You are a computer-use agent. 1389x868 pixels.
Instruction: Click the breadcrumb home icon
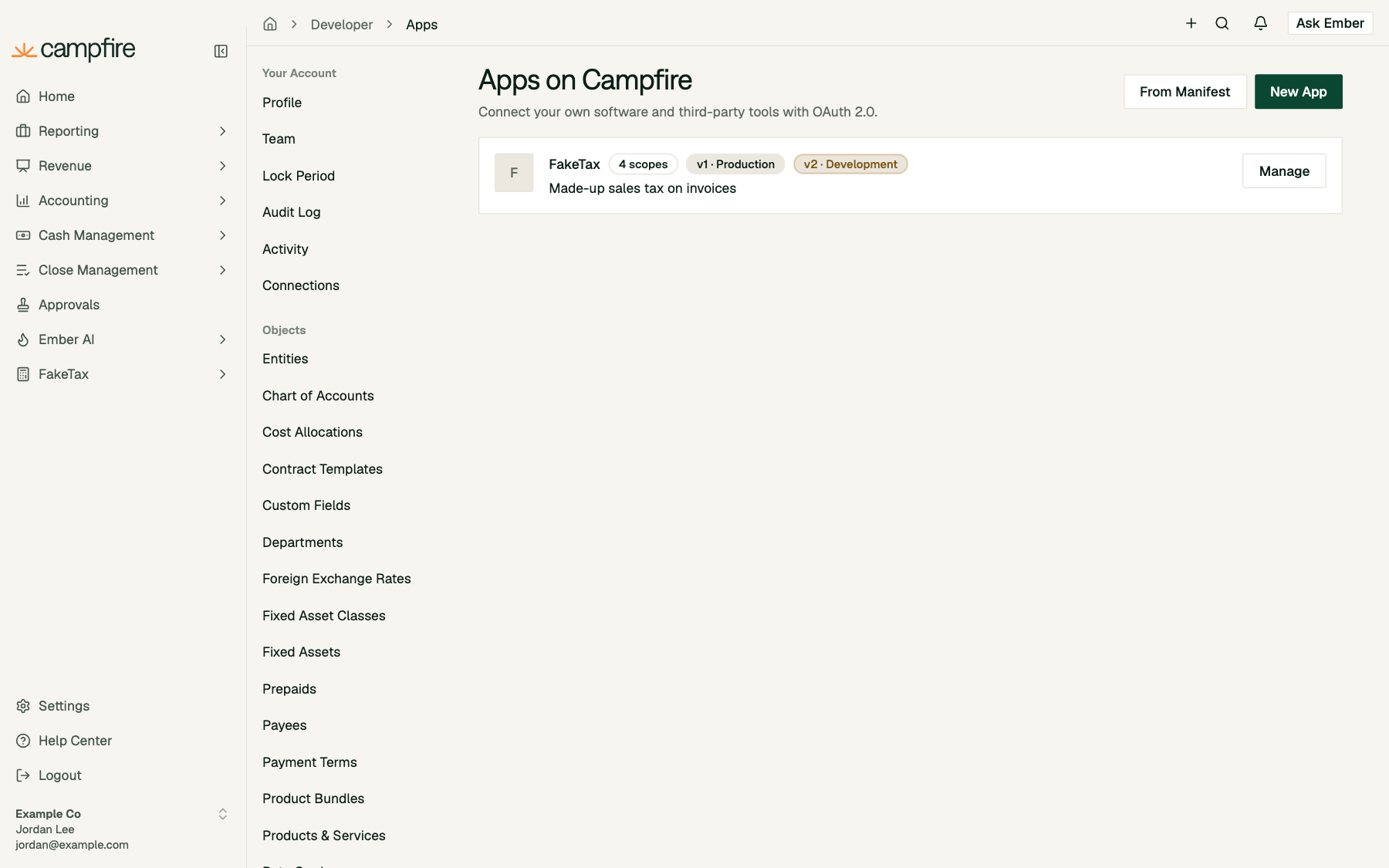pos(270,24)
